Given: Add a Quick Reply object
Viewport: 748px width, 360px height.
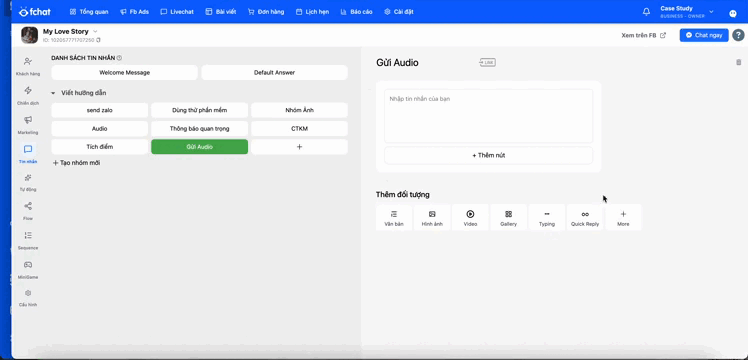Looking at the screenshot, I should [x=585, y=218].
